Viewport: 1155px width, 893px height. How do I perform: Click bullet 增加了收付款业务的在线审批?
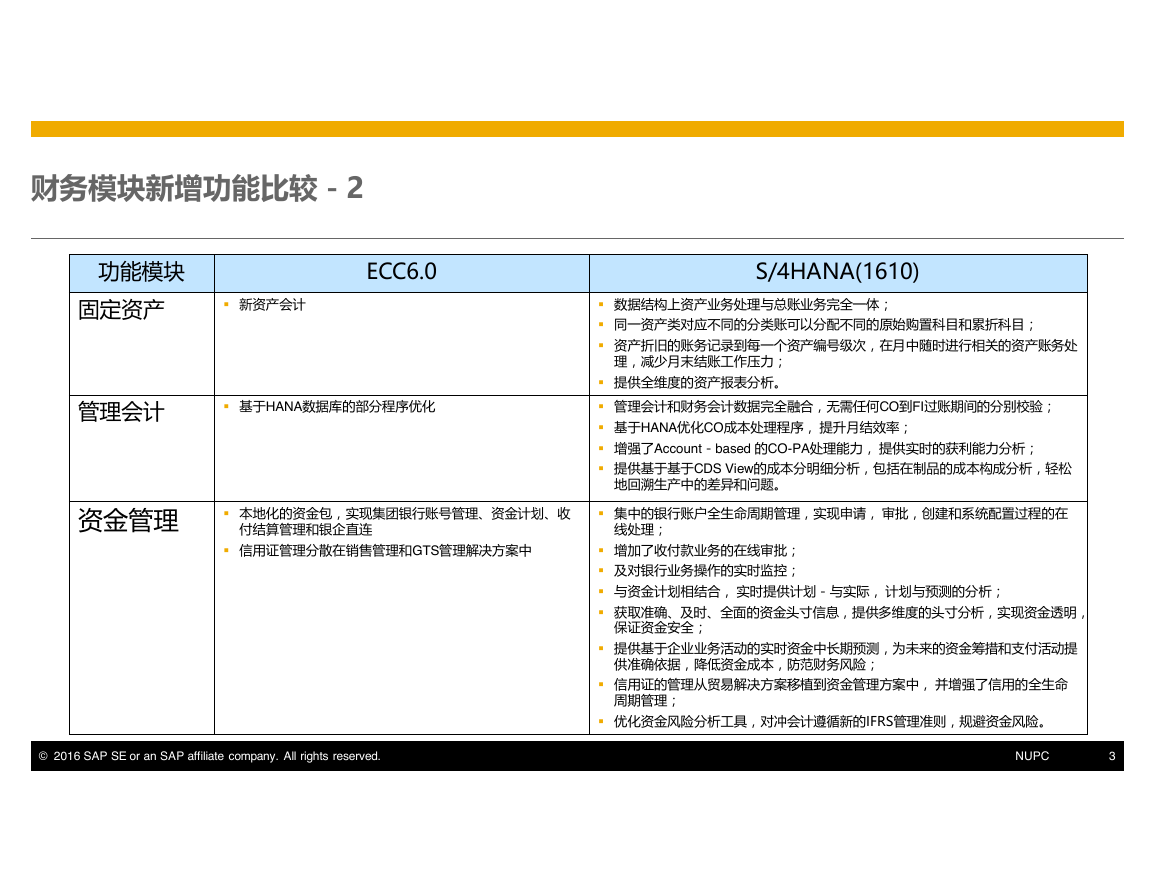coord(705,550)
